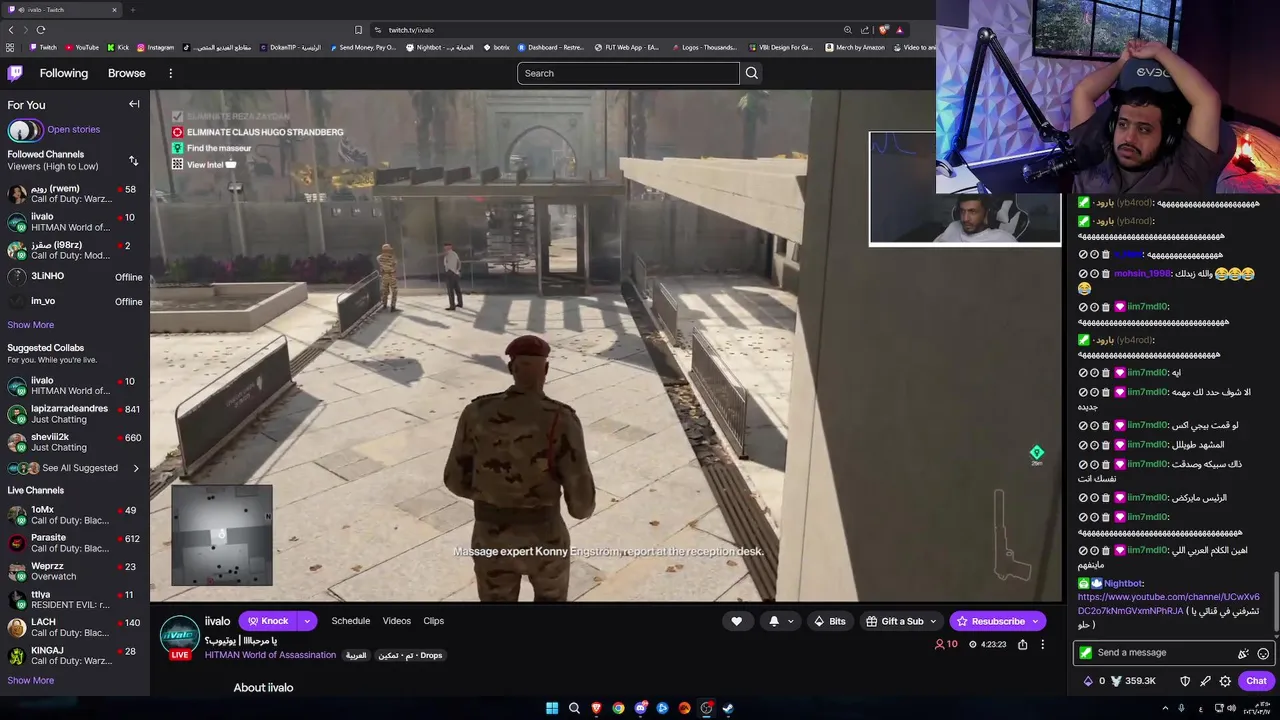
Task: Open the emote picker smiley
Action: click(1263, 653)
